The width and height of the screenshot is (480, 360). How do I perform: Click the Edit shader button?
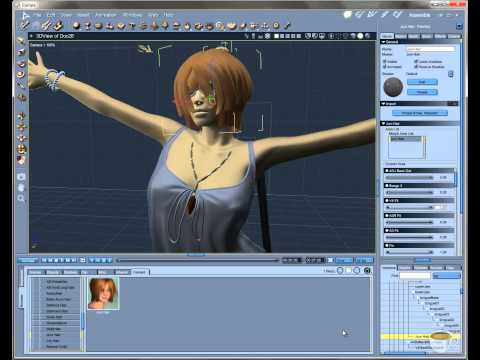pos(422,82)
